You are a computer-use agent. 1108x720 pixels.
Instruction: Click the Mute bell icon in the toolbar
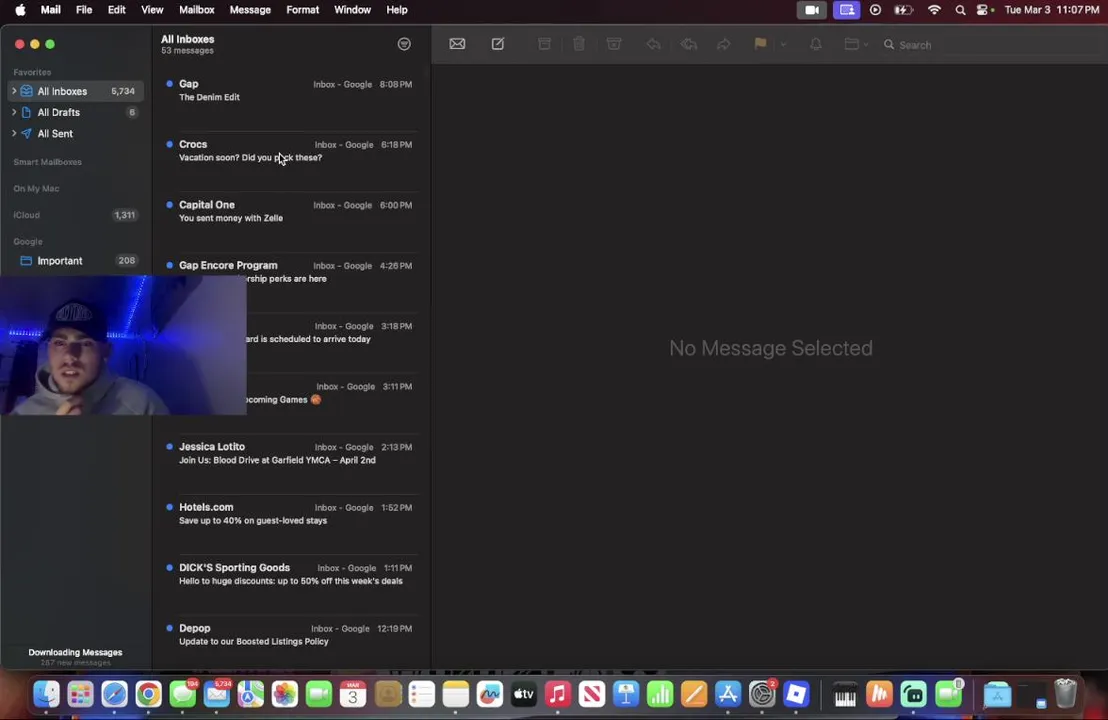(815, 44)
